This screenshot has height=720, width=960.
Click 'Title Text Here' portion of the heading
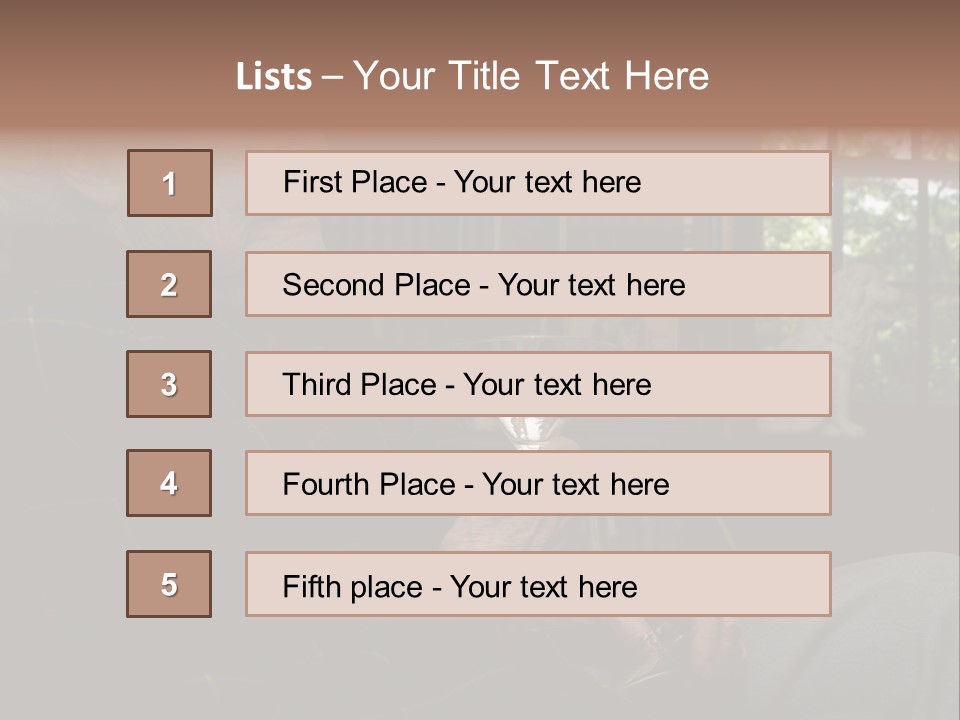(x=579, y=76)
